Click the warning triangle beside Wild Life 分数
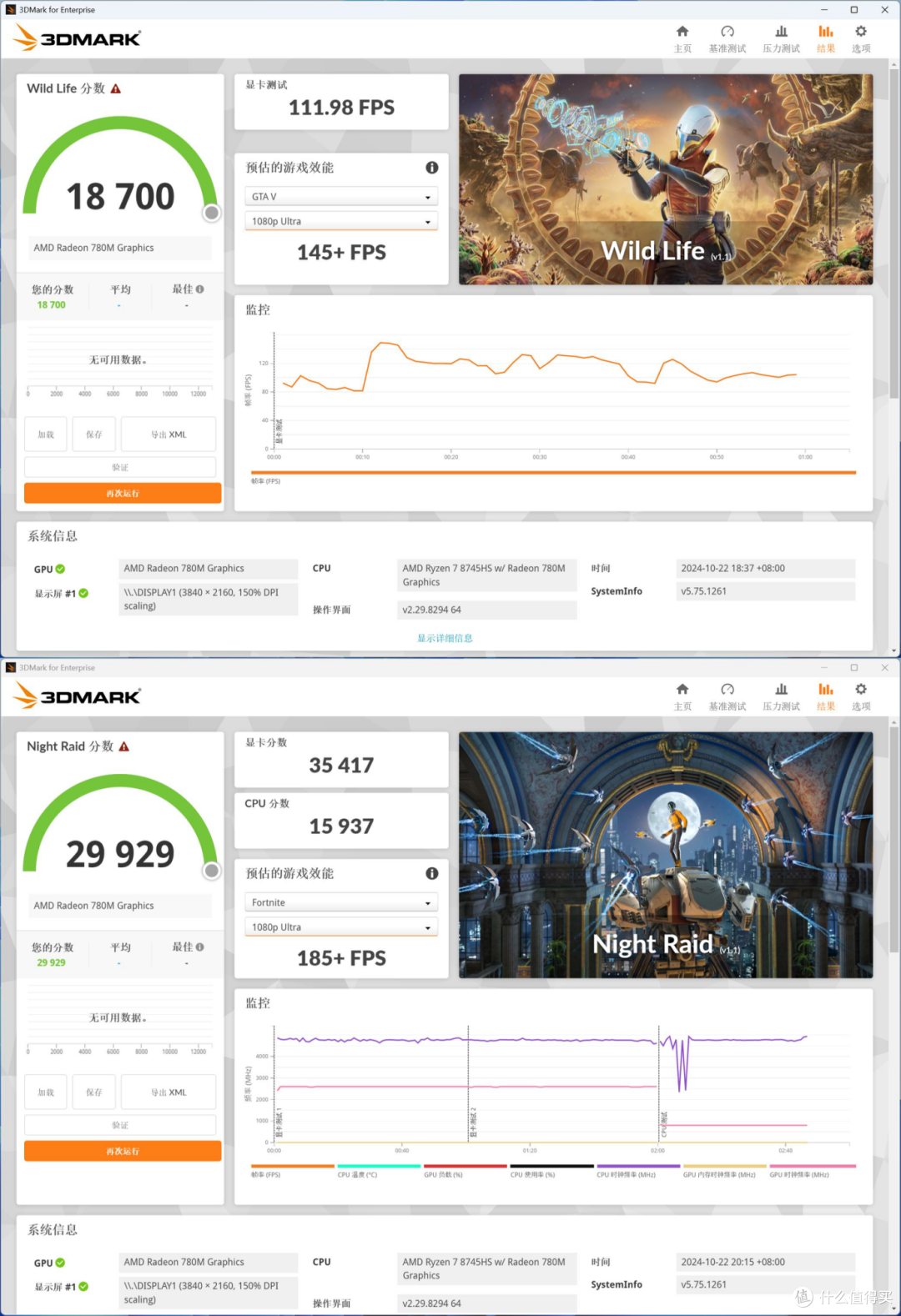Screen dimensions: 901x1316 click(x=116, y=88)
